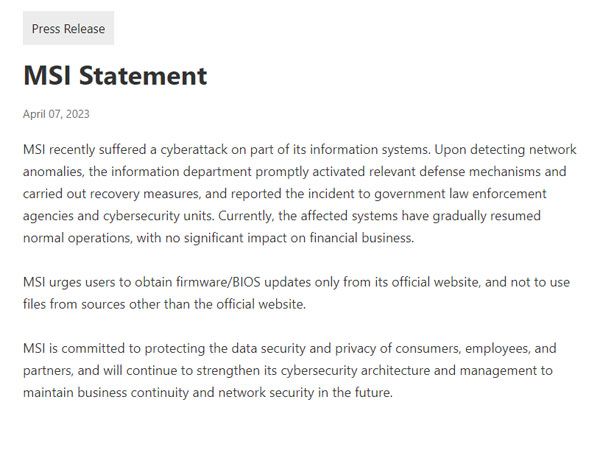Screen dimensions: 600x450
Task: Click the line starting 'normal operations'
Action: tap(218, 238)
